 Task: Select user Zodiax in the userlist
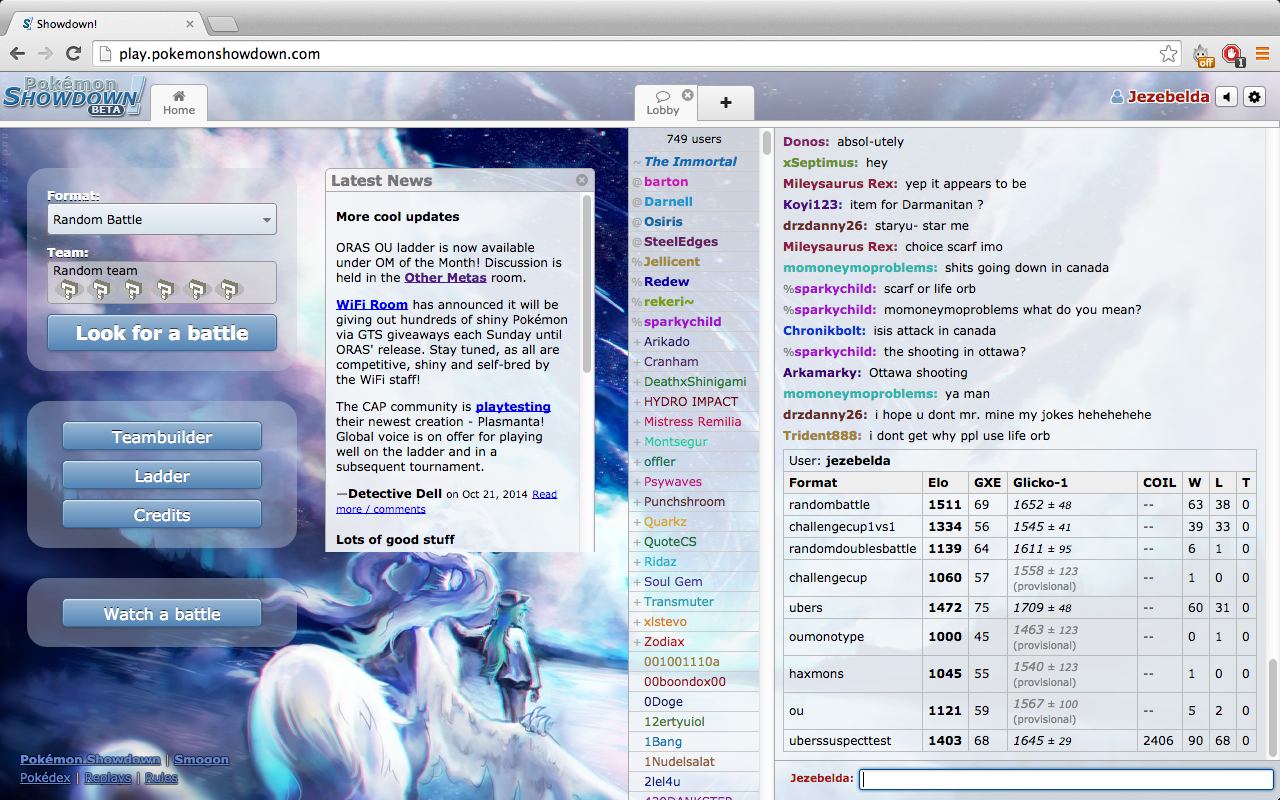point(694,641)
